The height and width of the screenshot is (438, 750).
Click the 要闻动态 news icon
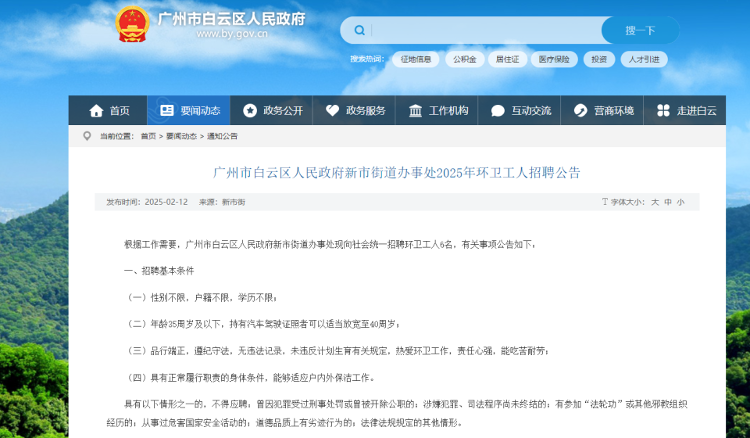pyautogui.click(x=166, y=110)
